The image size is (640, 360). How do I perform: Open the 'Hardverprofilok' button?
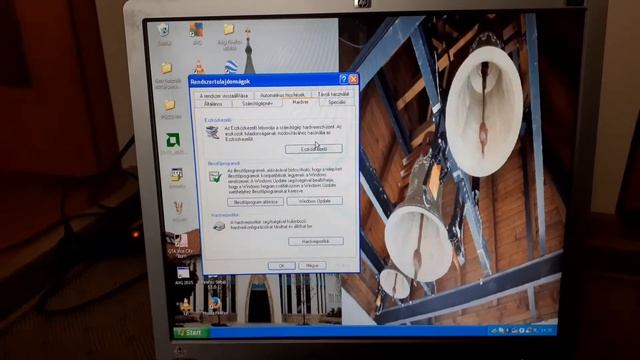316,241
